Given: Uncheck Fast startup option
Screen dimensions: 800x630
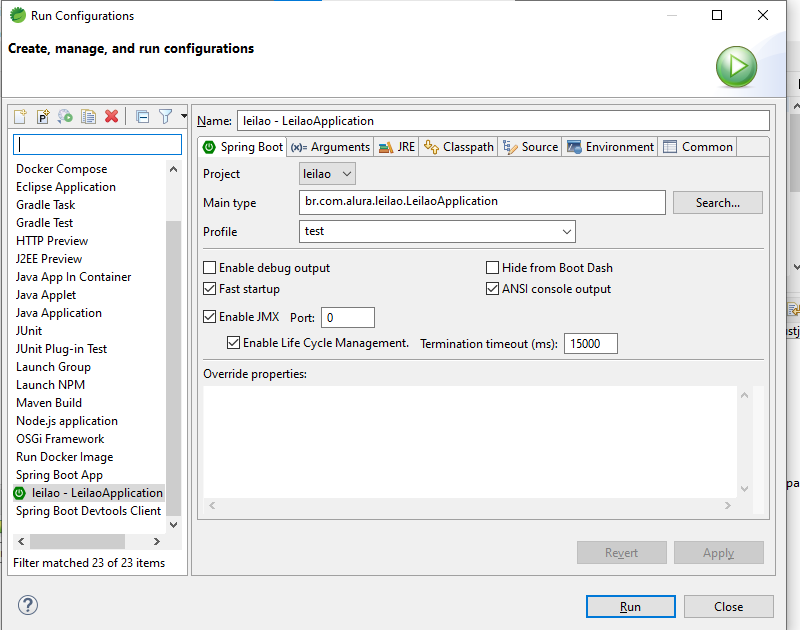Looking at the screenshot, I should point(210,289).
